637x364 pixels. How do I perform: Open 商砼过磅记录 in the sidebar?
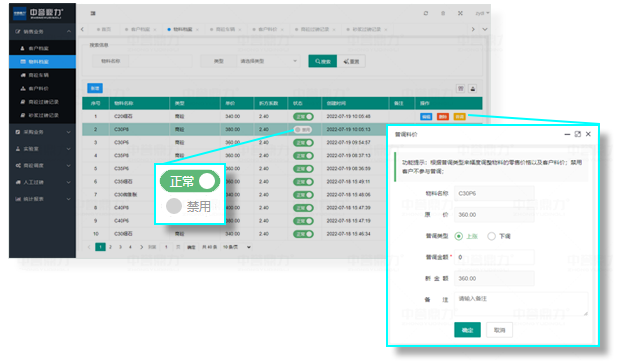(42, 102)
